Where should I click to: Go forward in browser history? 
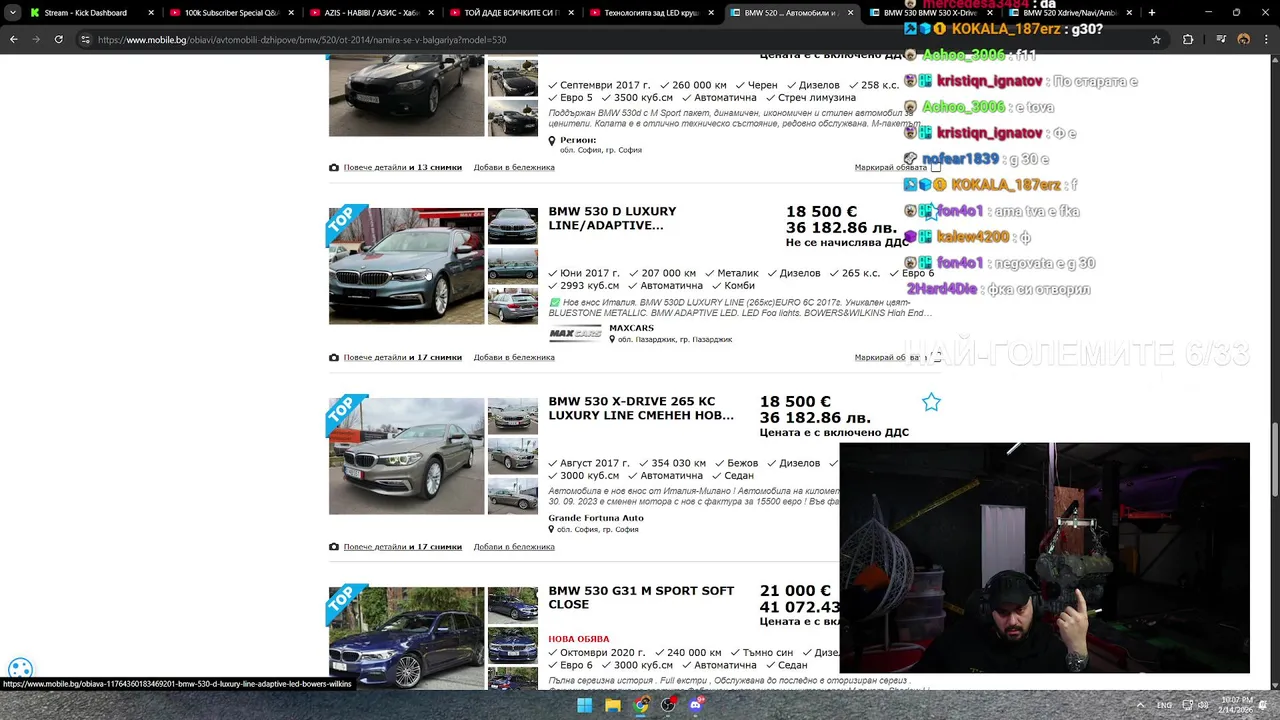pyautogui.click(x=35, y=39)
